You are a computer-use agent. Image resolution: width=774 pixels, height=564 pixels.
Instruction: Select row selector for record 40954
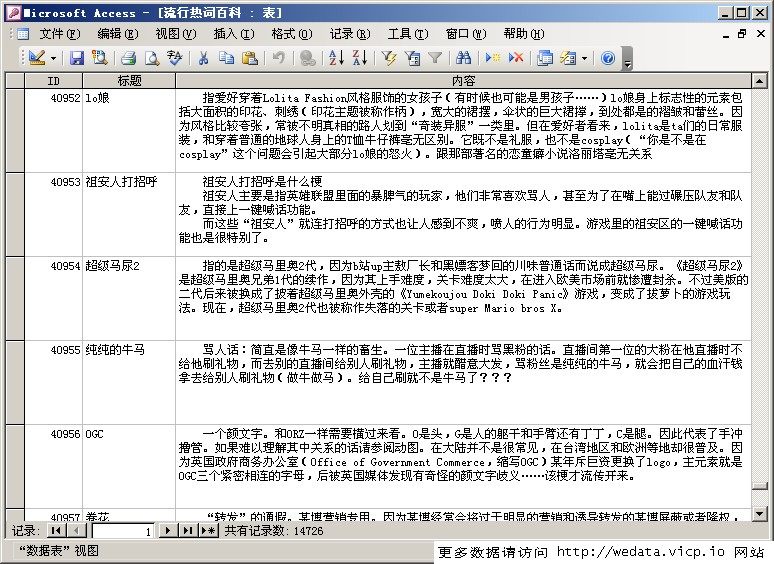coord(15,298)
